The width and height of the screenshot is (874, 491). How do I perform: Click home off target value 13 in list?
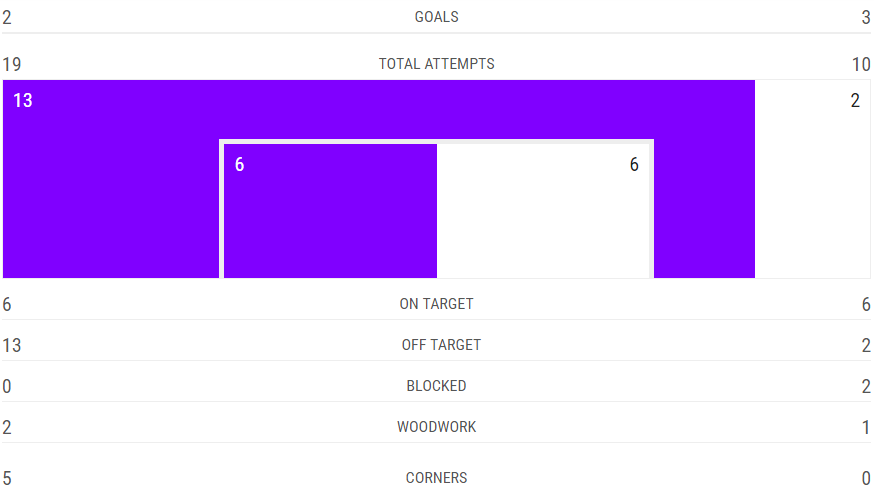tap(12, 346)
